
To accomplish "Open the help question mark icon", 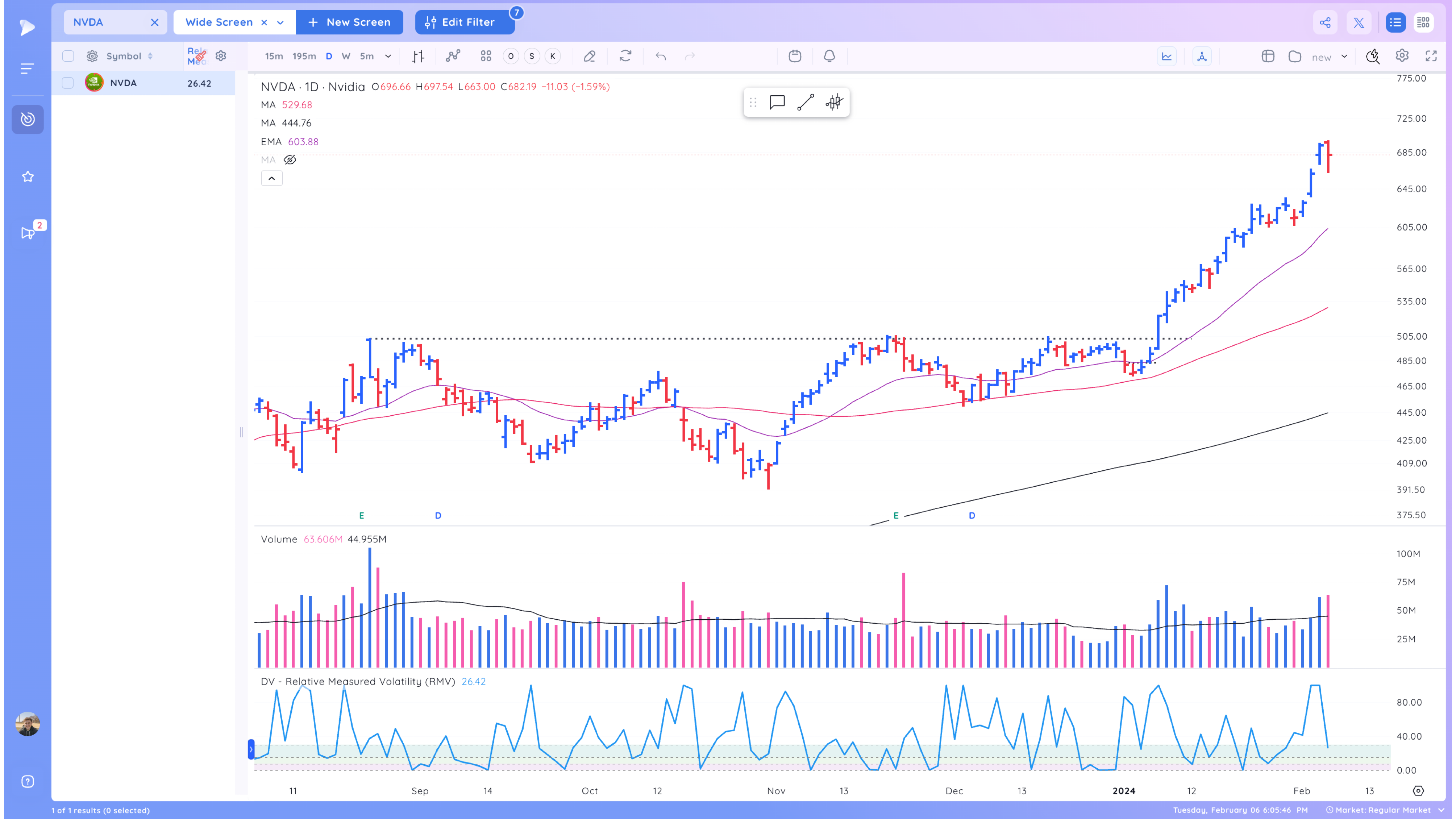I will (x=28, y=782).
